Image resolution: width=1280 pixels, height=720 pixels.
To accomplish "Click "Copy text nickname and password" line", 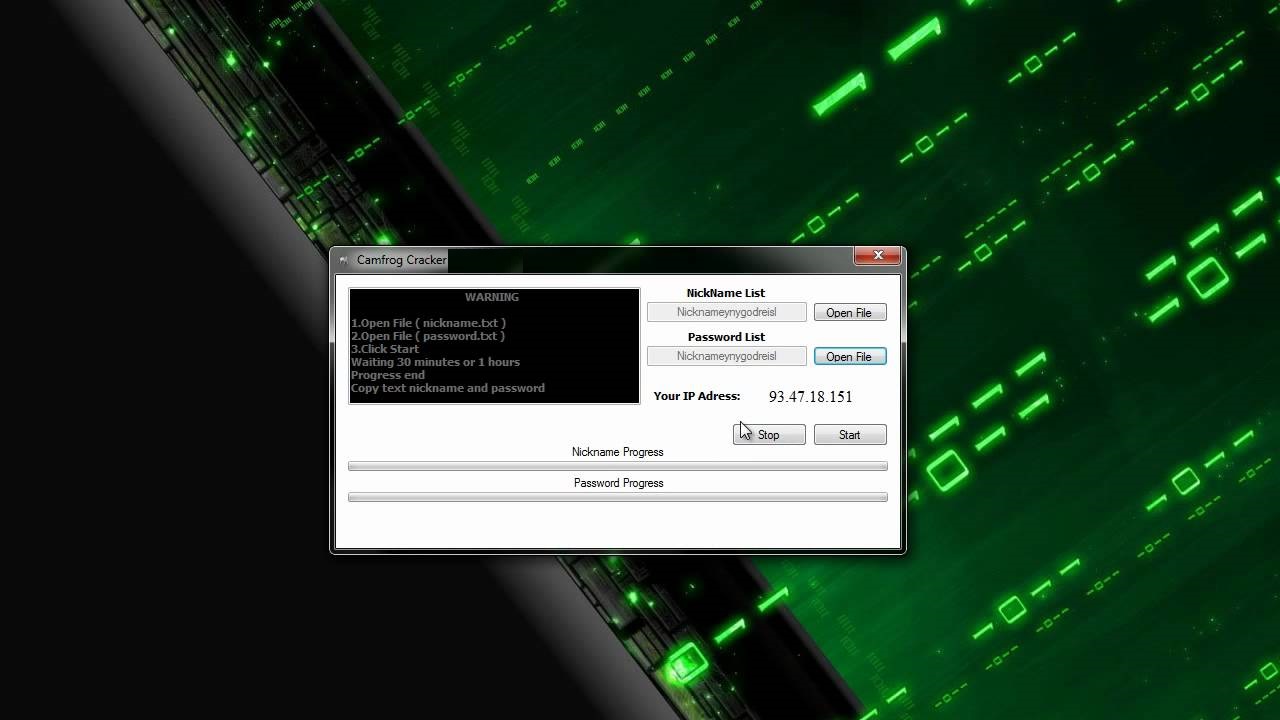I will coord(448,388).
